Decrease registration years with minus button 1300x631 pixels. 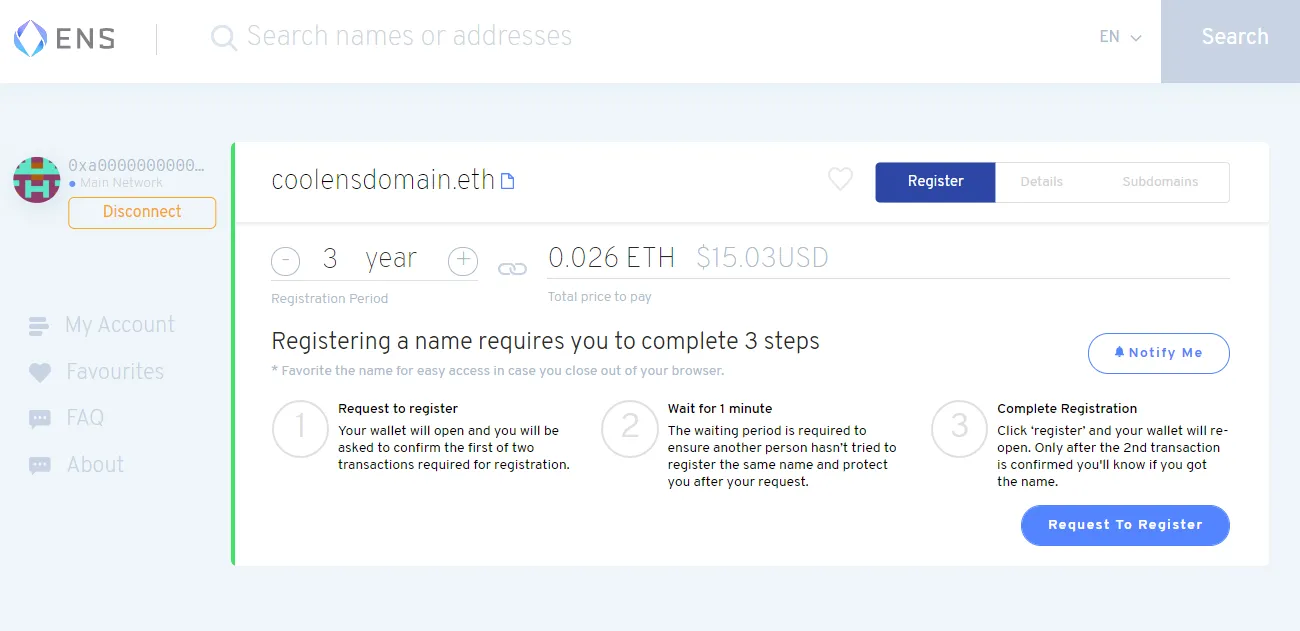pos(285,261)
